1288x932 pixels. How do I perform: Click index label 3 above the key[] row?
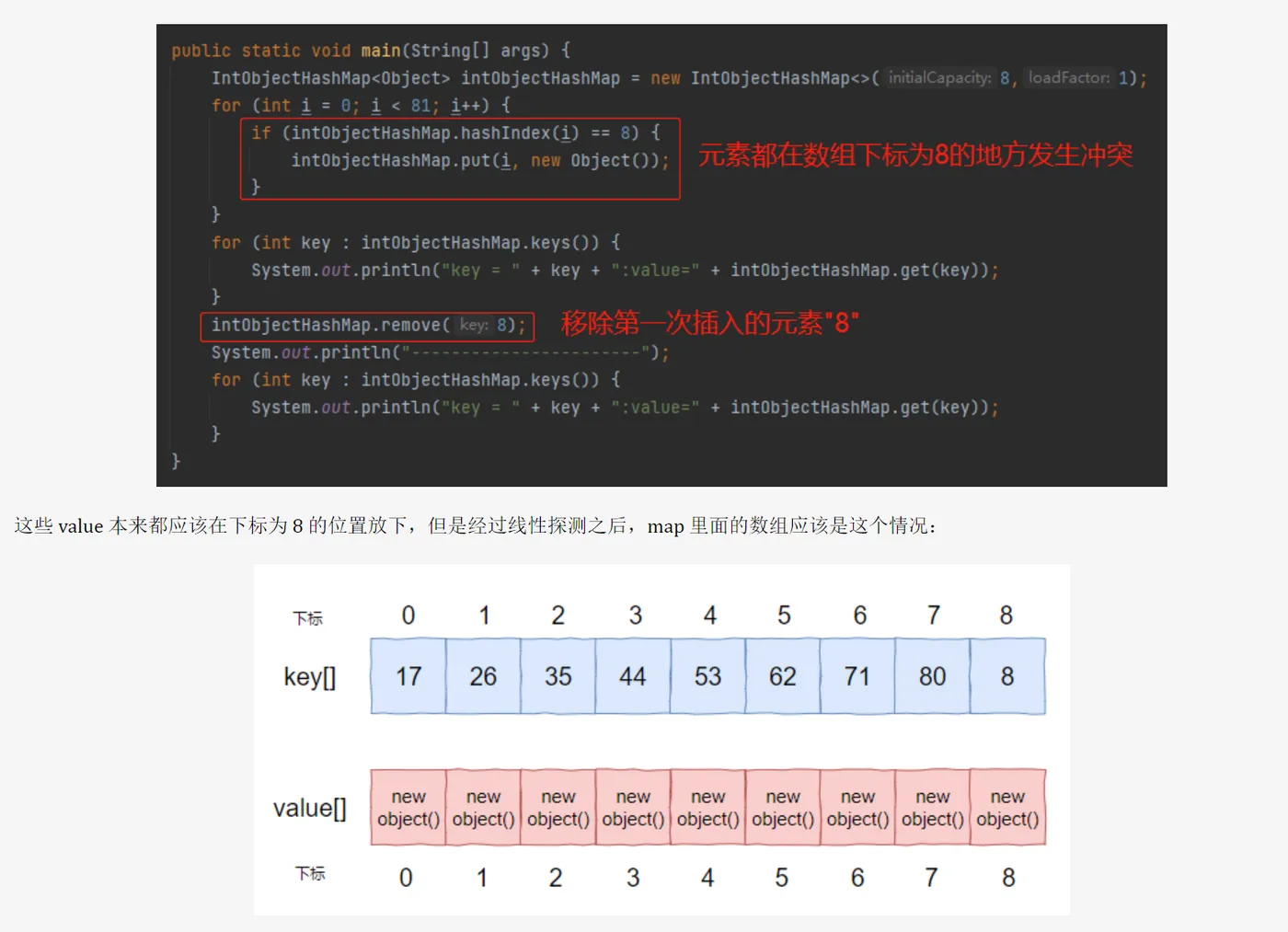pos(635,616)
